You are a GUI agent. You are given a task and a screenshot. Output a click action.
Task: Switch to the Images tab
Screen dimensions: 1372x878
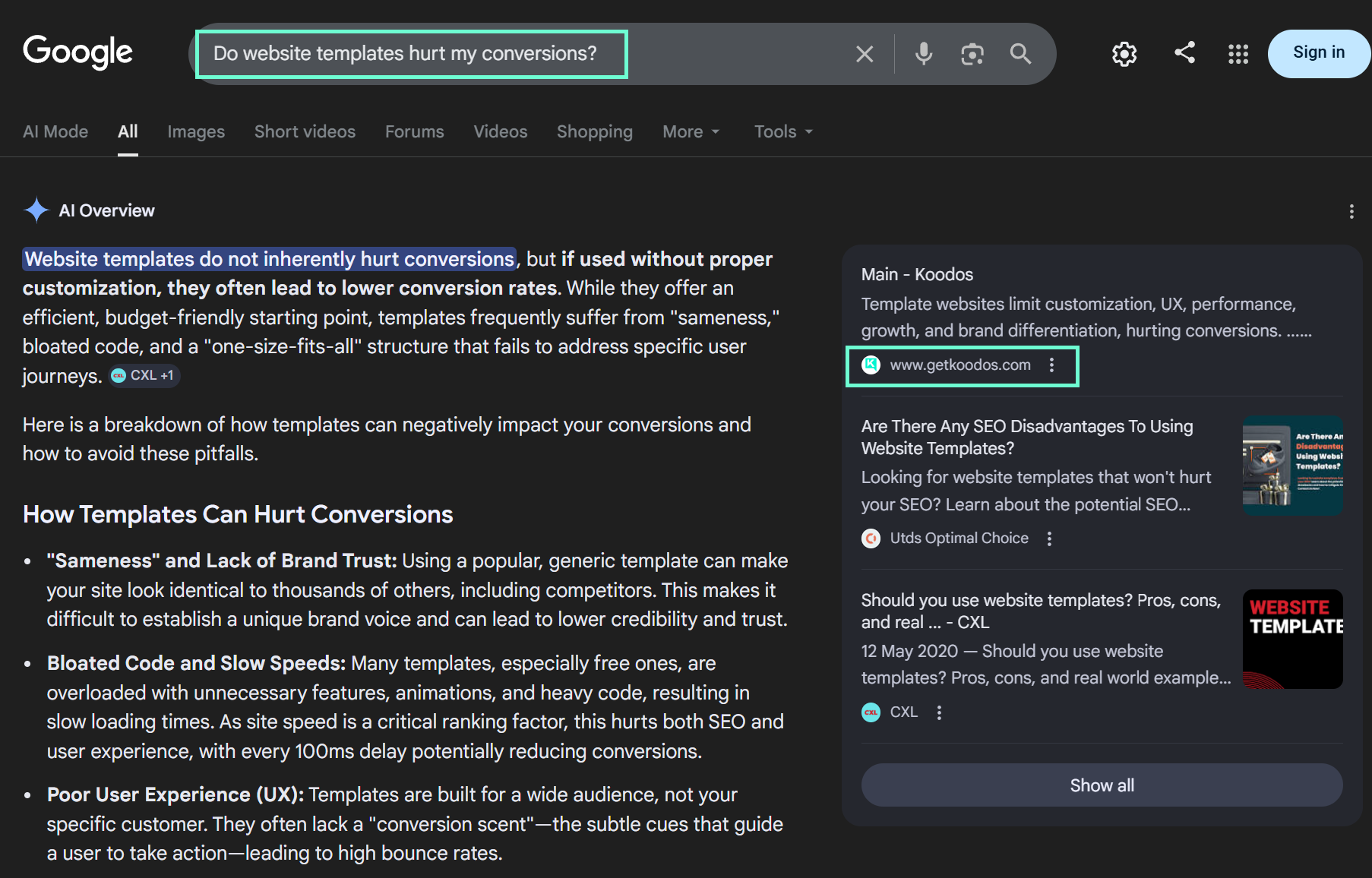(x=195, y=131)
